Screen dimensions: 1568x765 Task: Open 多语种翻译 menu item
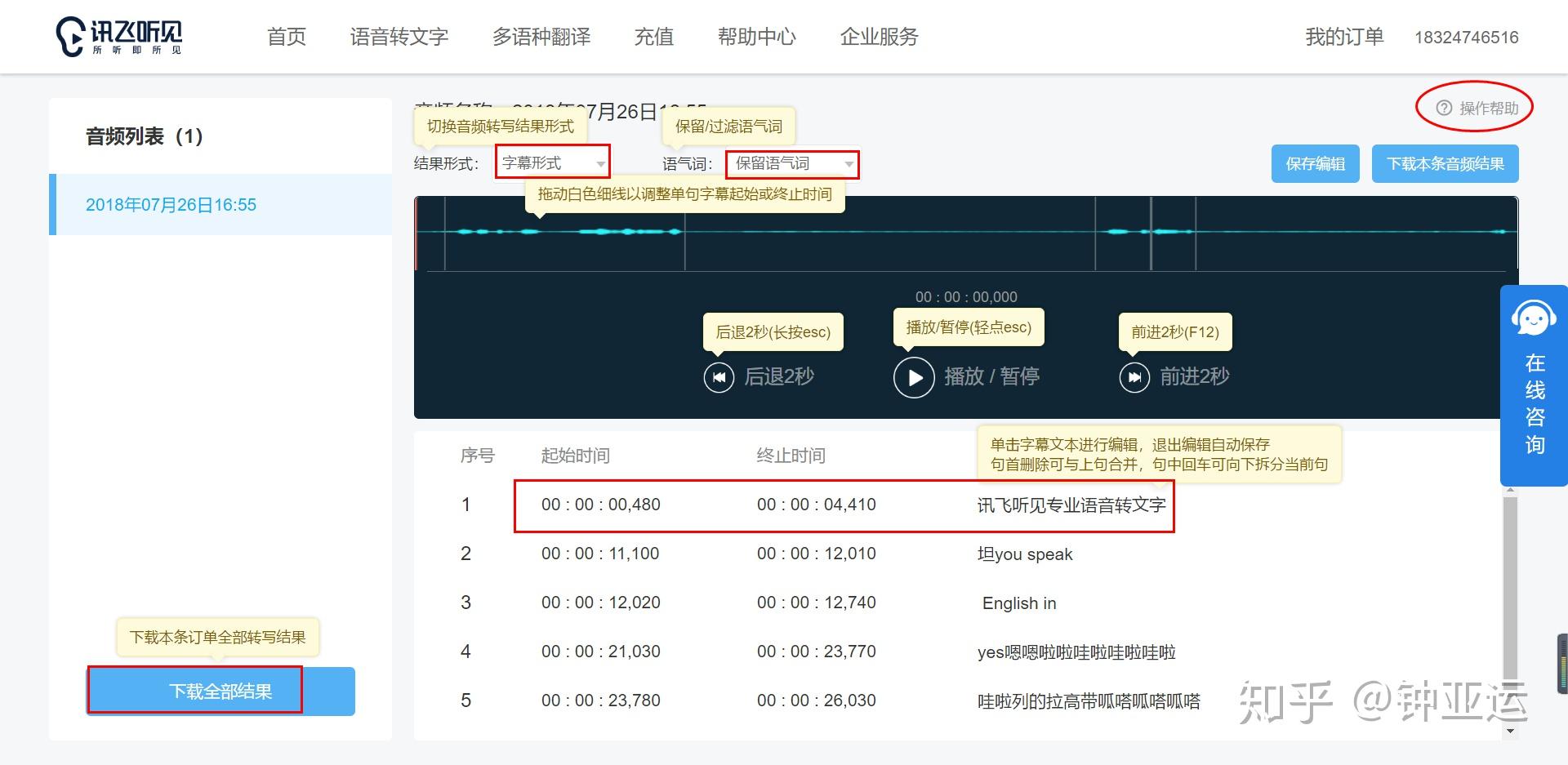coord(541,37)
